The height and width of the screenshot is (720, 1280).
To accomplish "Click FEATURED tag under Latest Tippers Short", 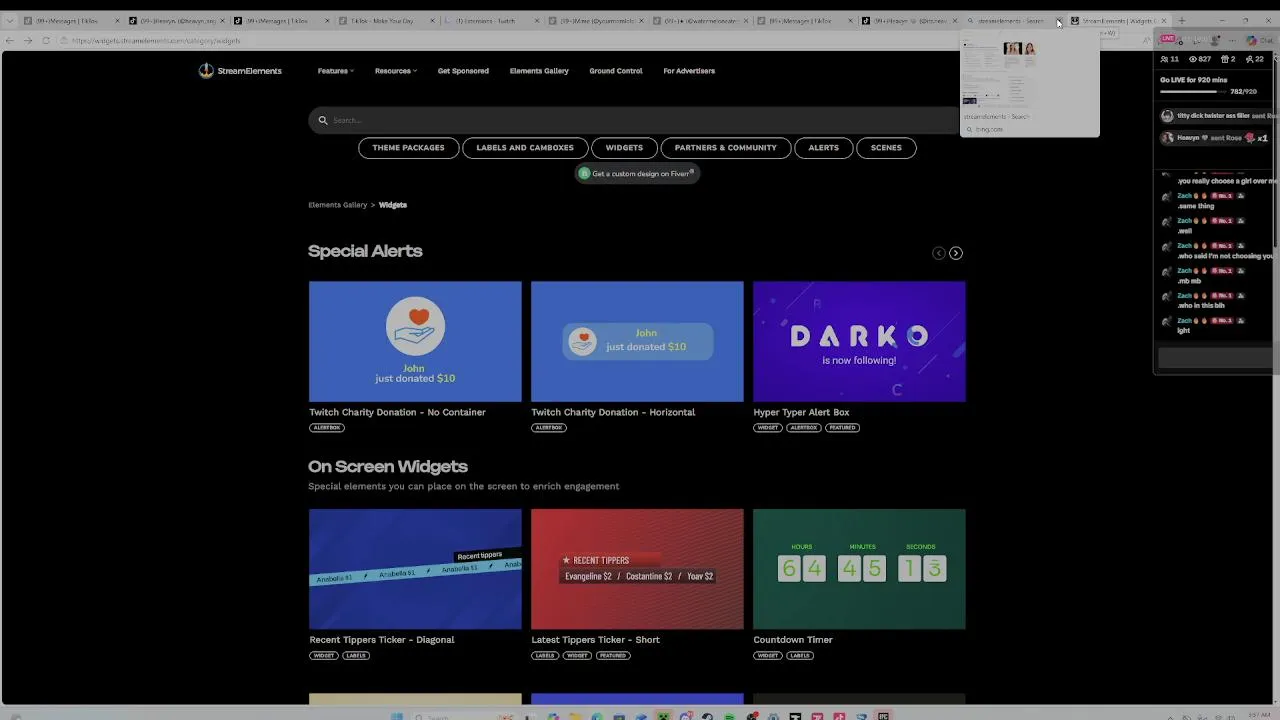I will pyautogui.click(x=612, y=656).
